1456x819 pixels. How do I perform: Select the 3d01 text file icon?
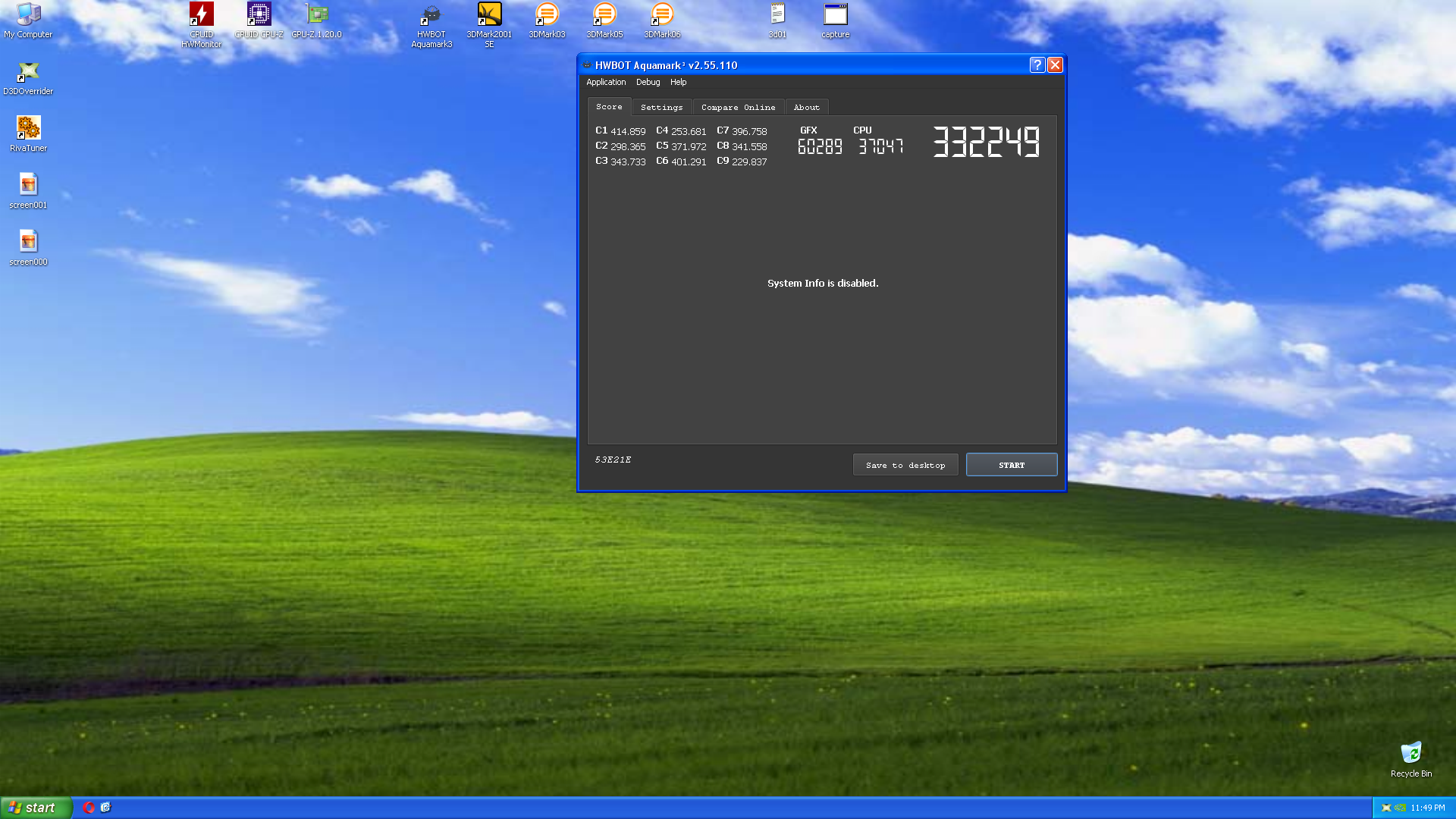(x=777, y=20)
